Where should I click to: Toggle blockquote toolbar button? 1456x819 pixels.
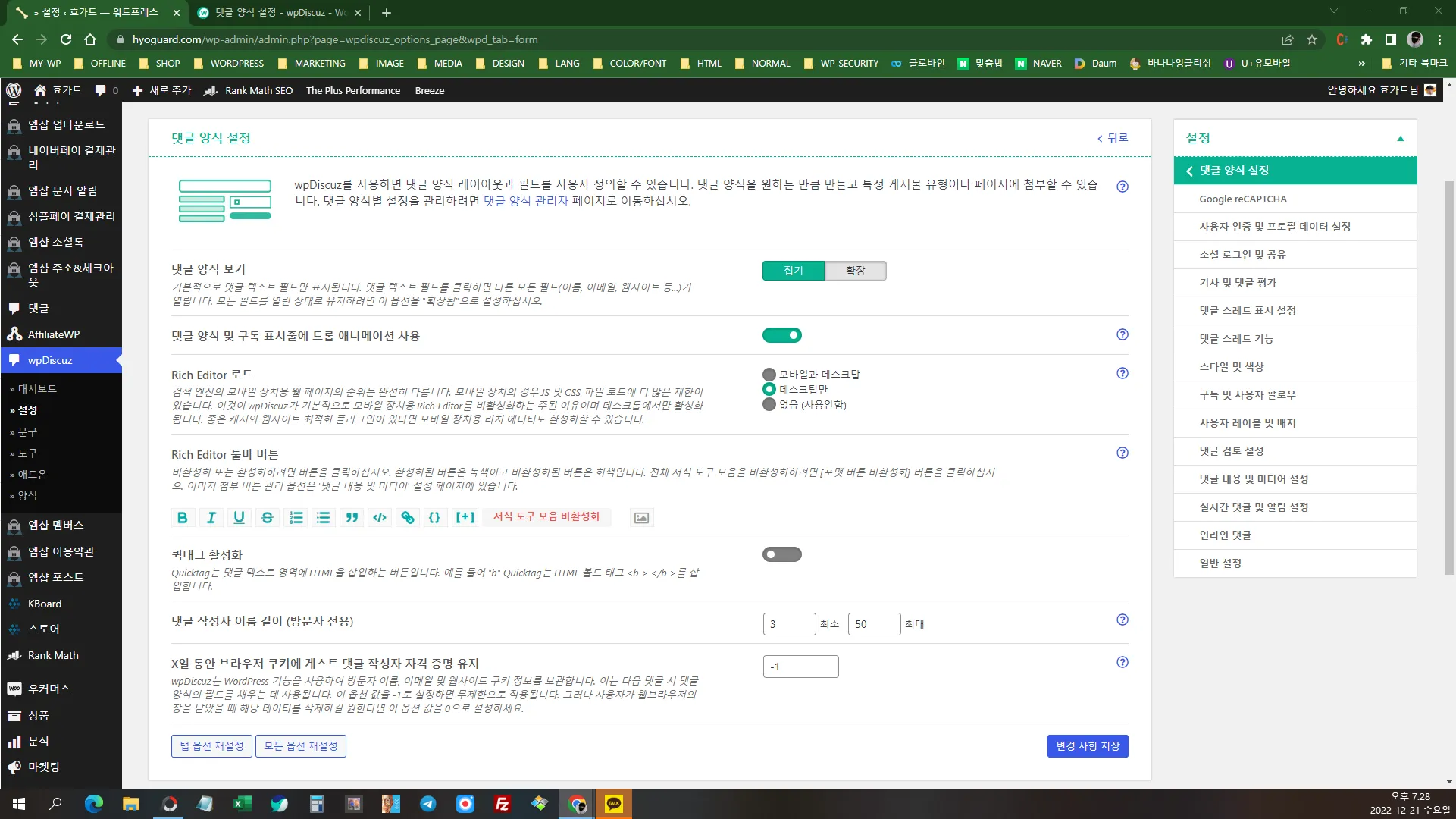(x=352, y=517)
